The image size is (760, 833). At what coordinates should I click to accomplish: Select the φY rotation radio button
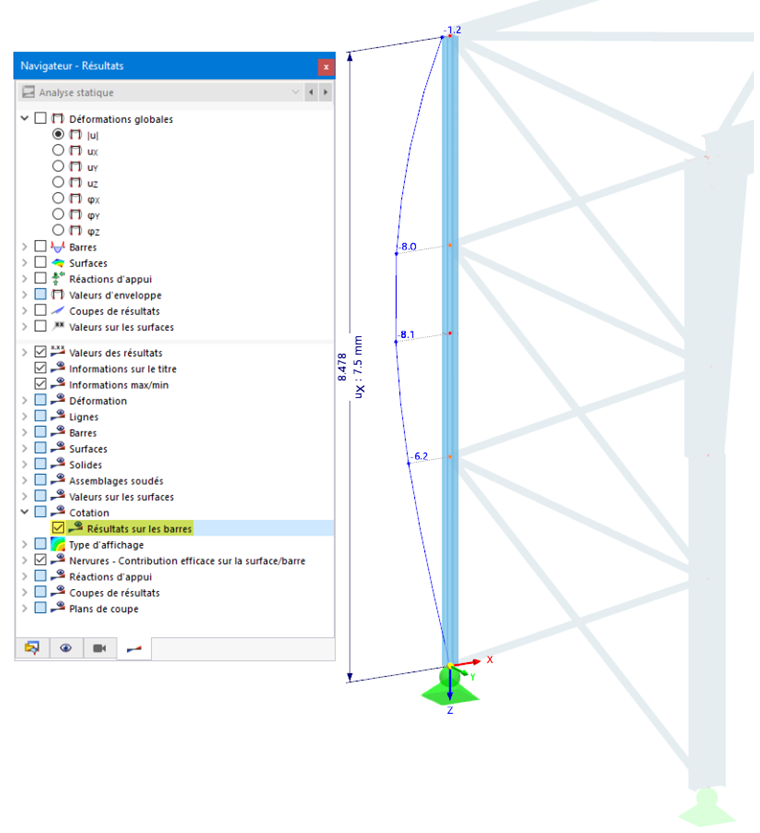pos(58,214)
